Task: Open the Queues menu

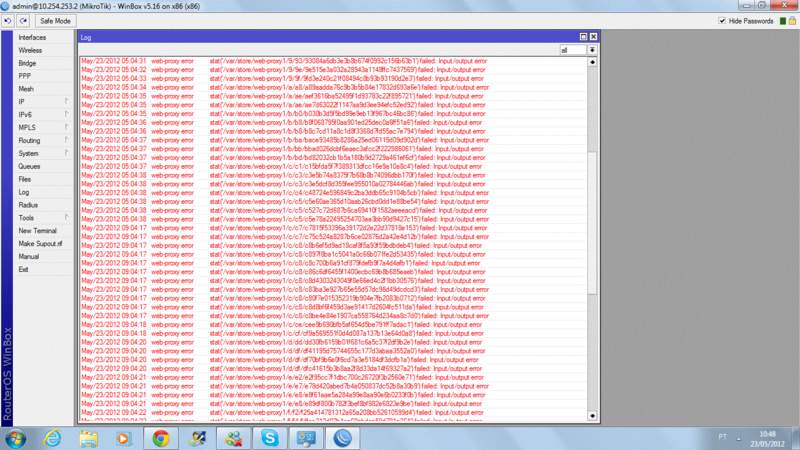Action: coord(43,166)
